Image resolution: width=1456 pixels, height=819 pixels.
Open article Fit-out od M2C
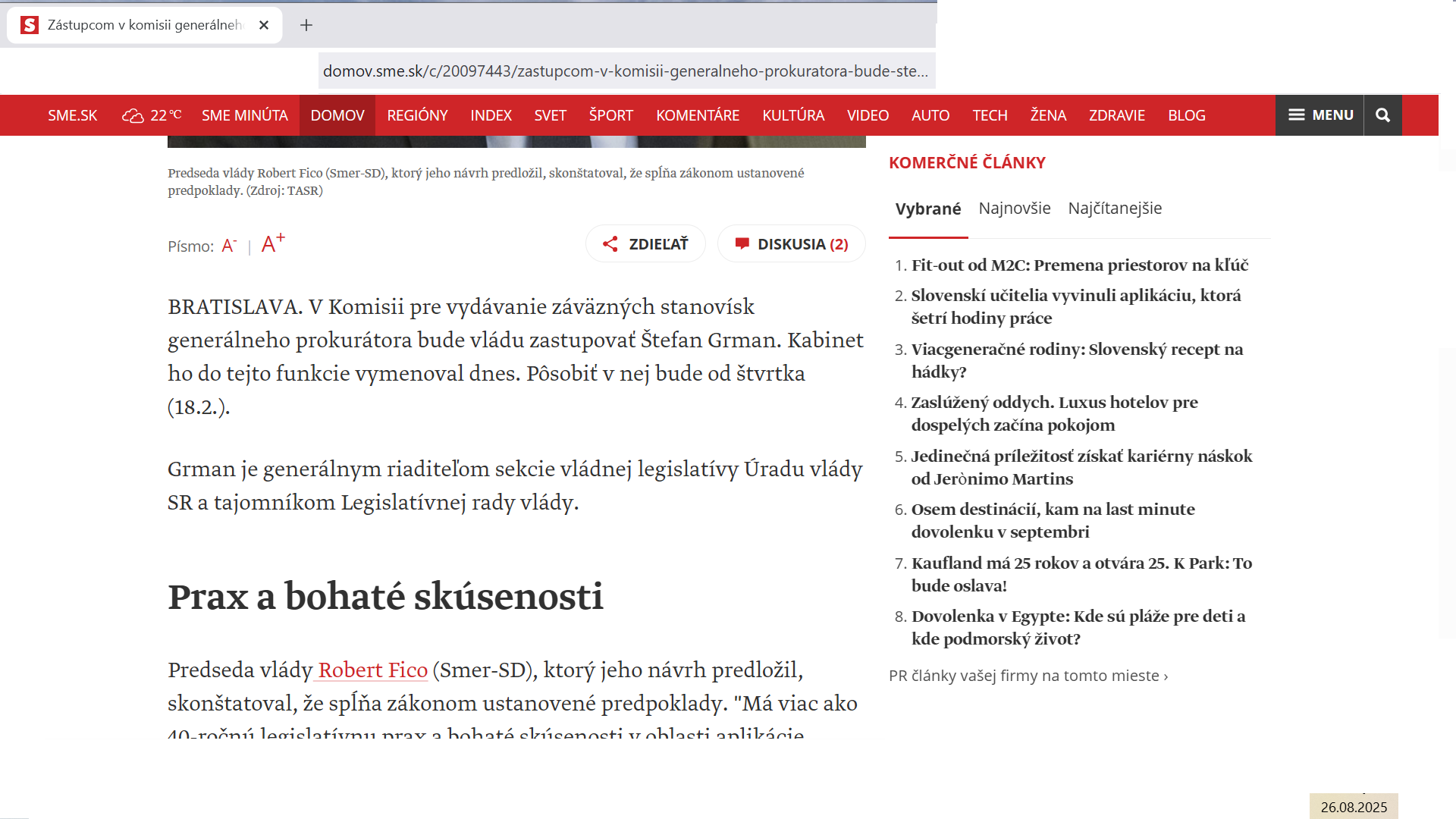click(1079, 265)
